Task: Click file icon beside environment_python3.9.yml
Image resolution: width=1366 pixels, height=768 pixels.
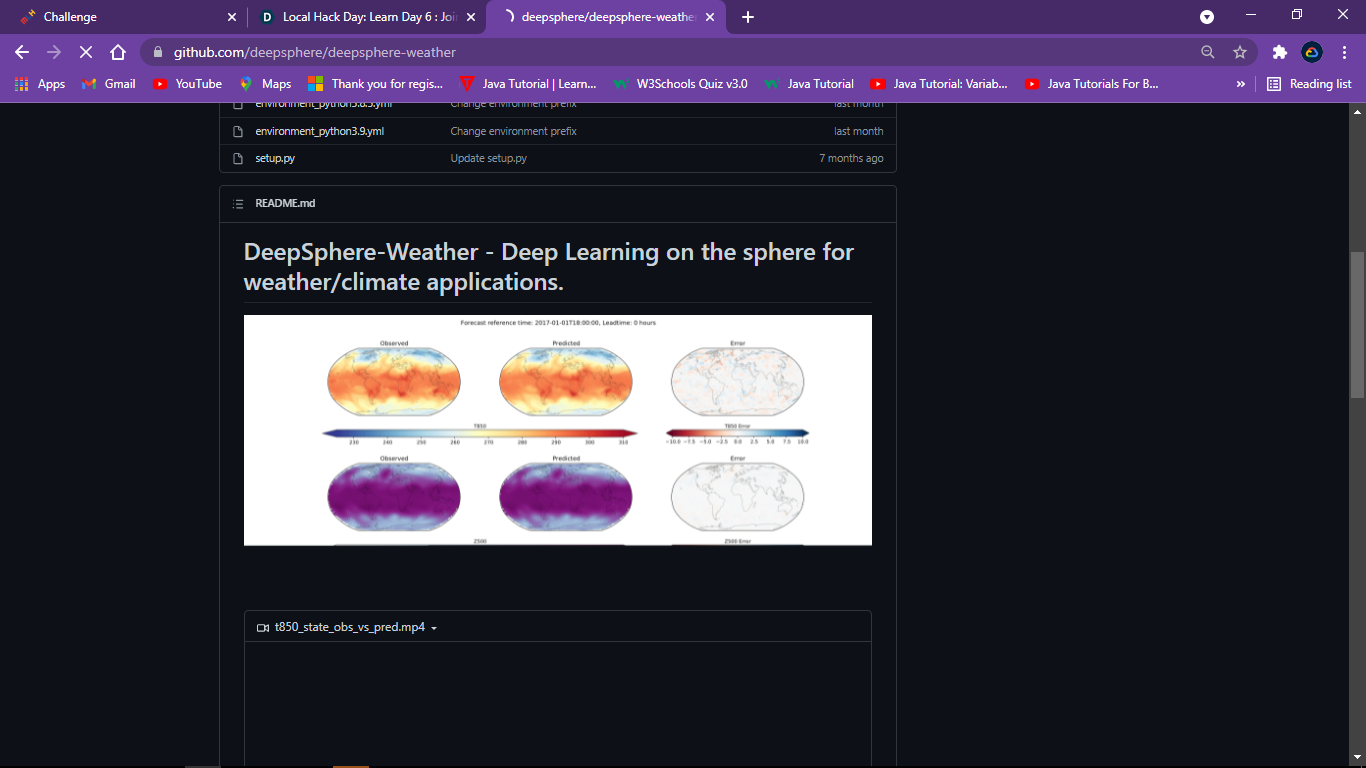Action: coord(238,131)
